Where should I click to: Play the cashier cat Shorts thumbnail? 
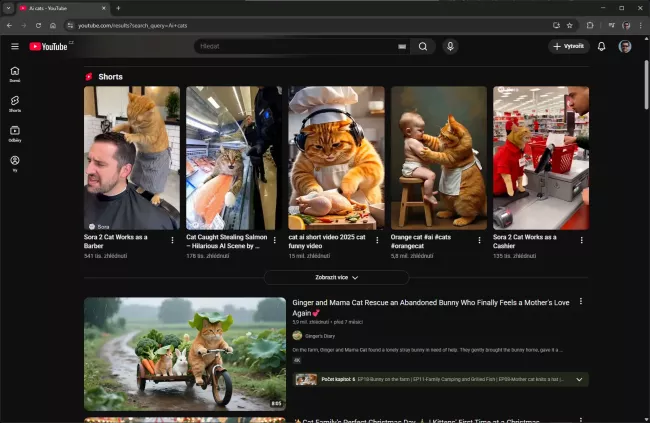click(541, 158)
